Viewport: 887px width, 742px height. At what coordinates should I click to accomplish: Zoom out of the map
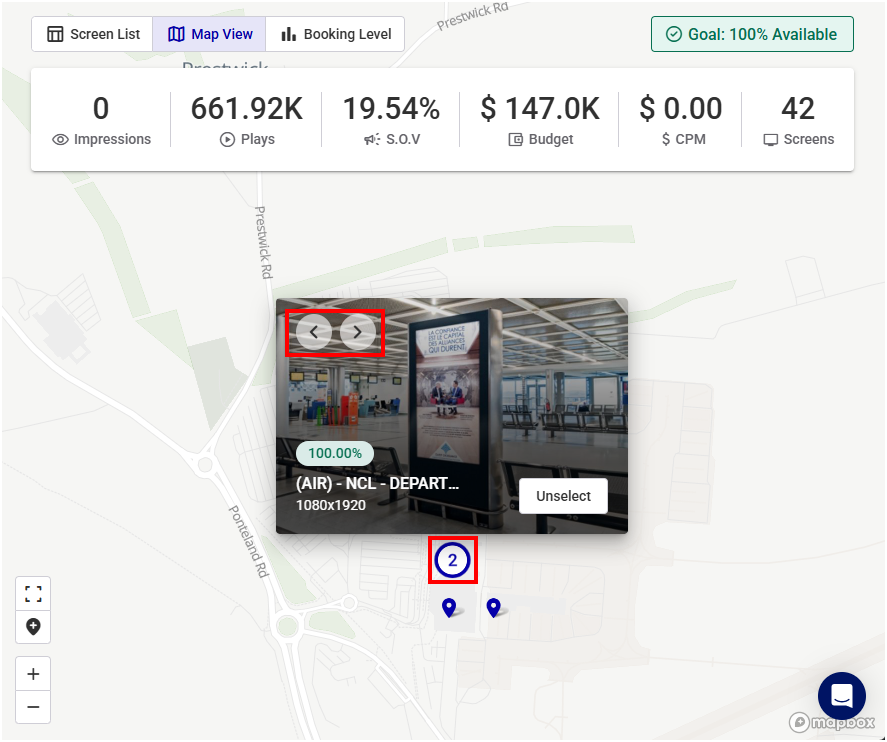33,707
